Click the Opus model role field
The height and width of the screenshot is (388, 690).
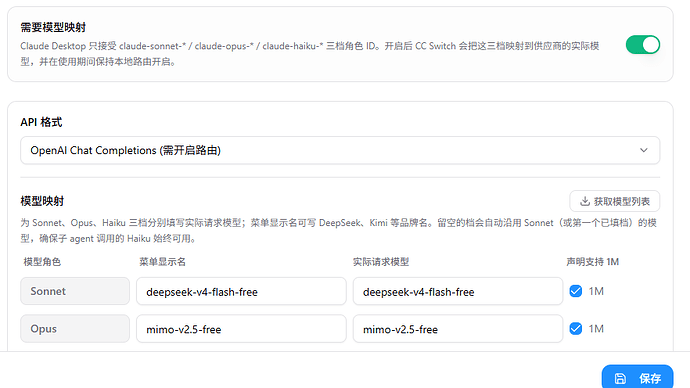(x=75, y=329)
